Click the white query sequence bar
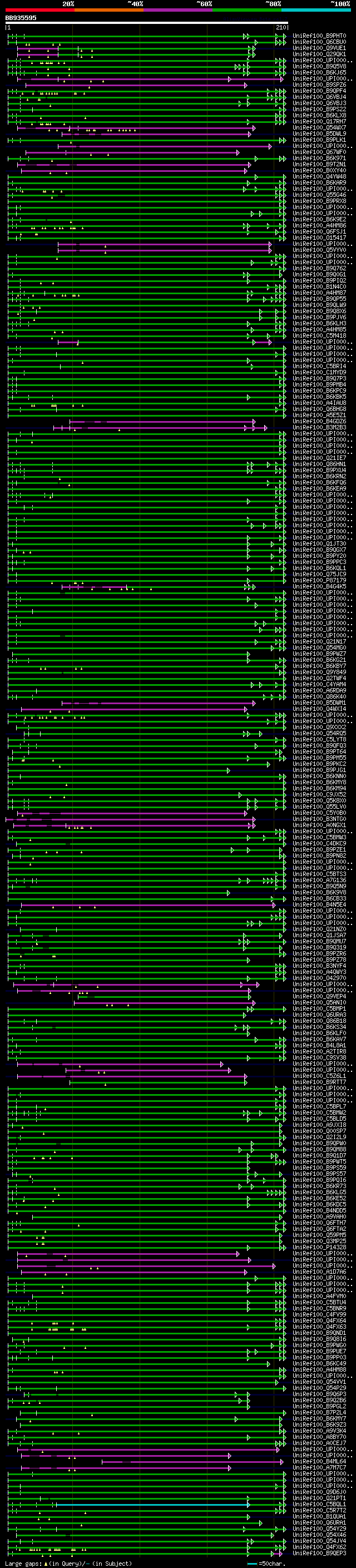Image resolution: width=356 pixels, height=1568 pixels. (147, 22)
